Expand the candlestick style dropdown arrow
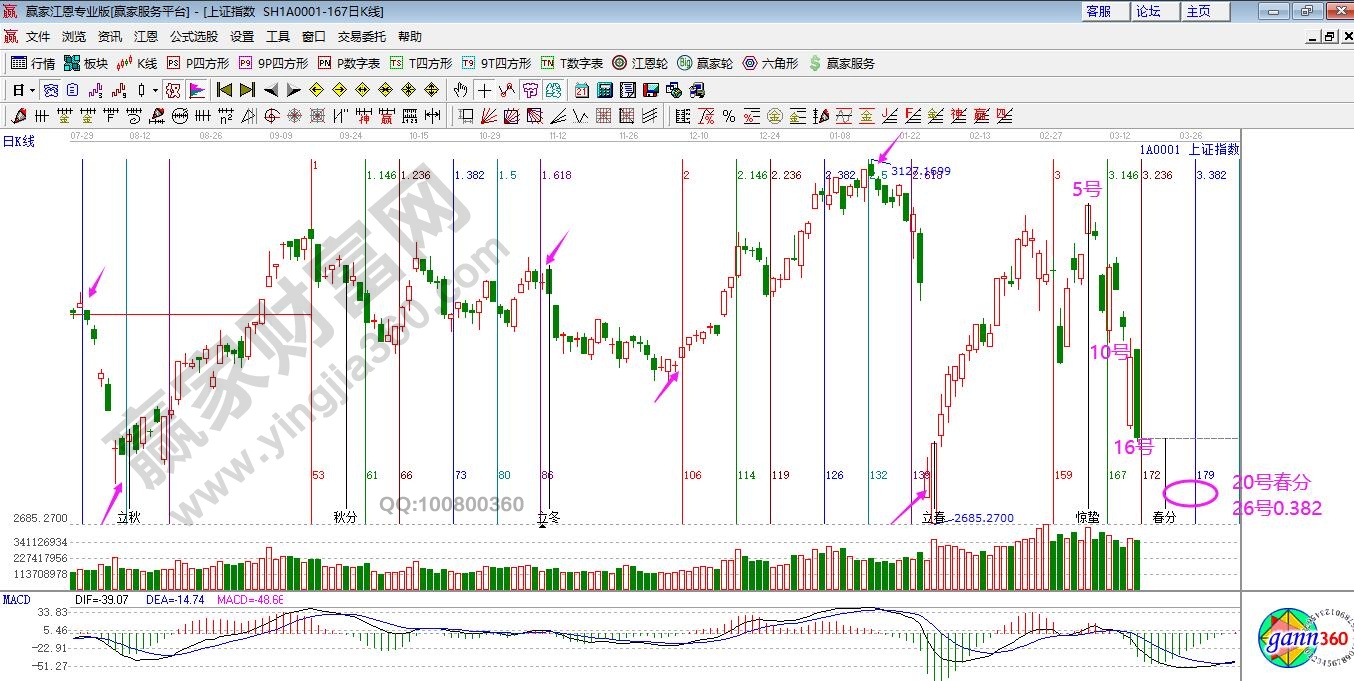 tap(156, 90)
